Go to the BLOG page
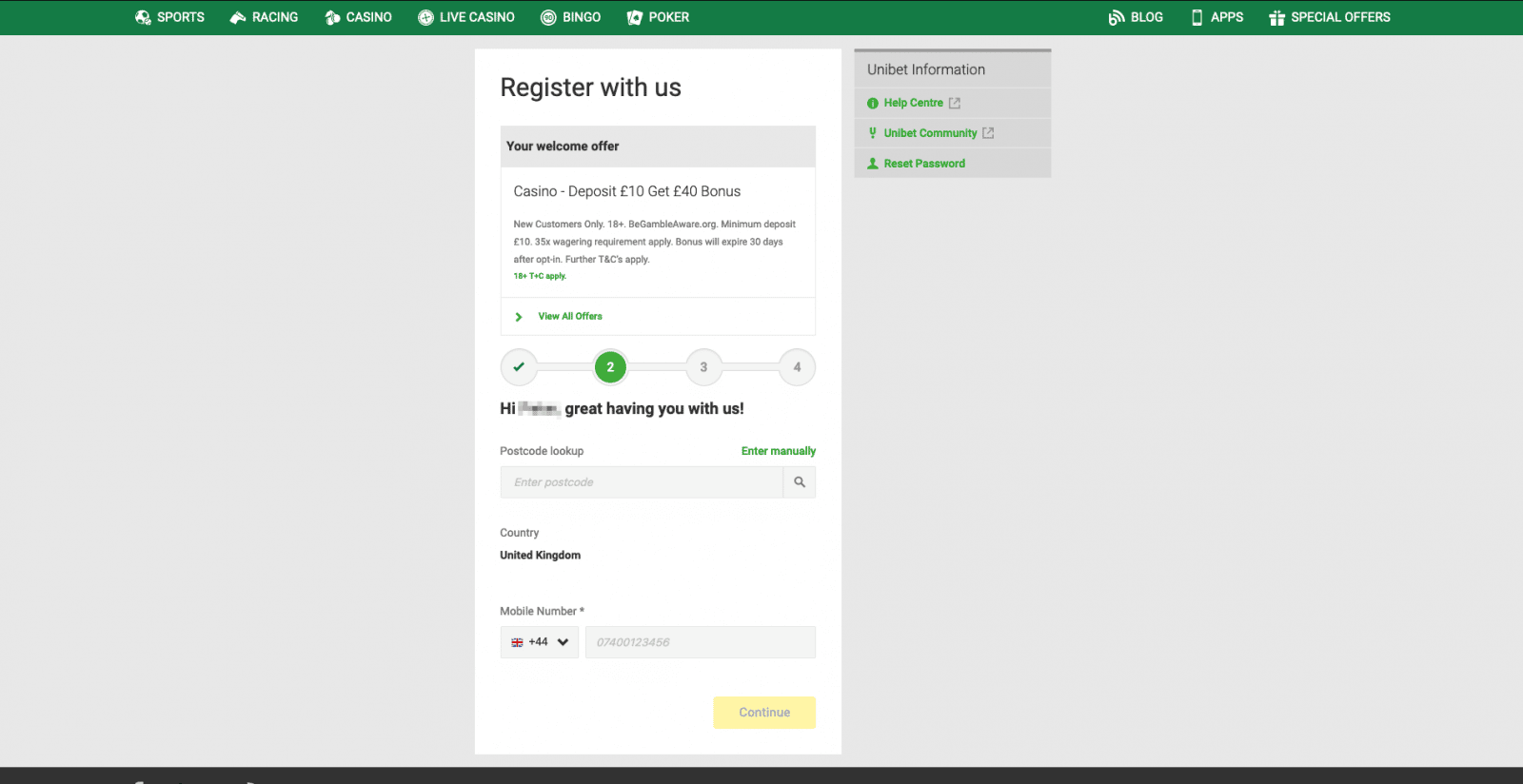Viewport: 1523px width, 784px height. 1136,17
